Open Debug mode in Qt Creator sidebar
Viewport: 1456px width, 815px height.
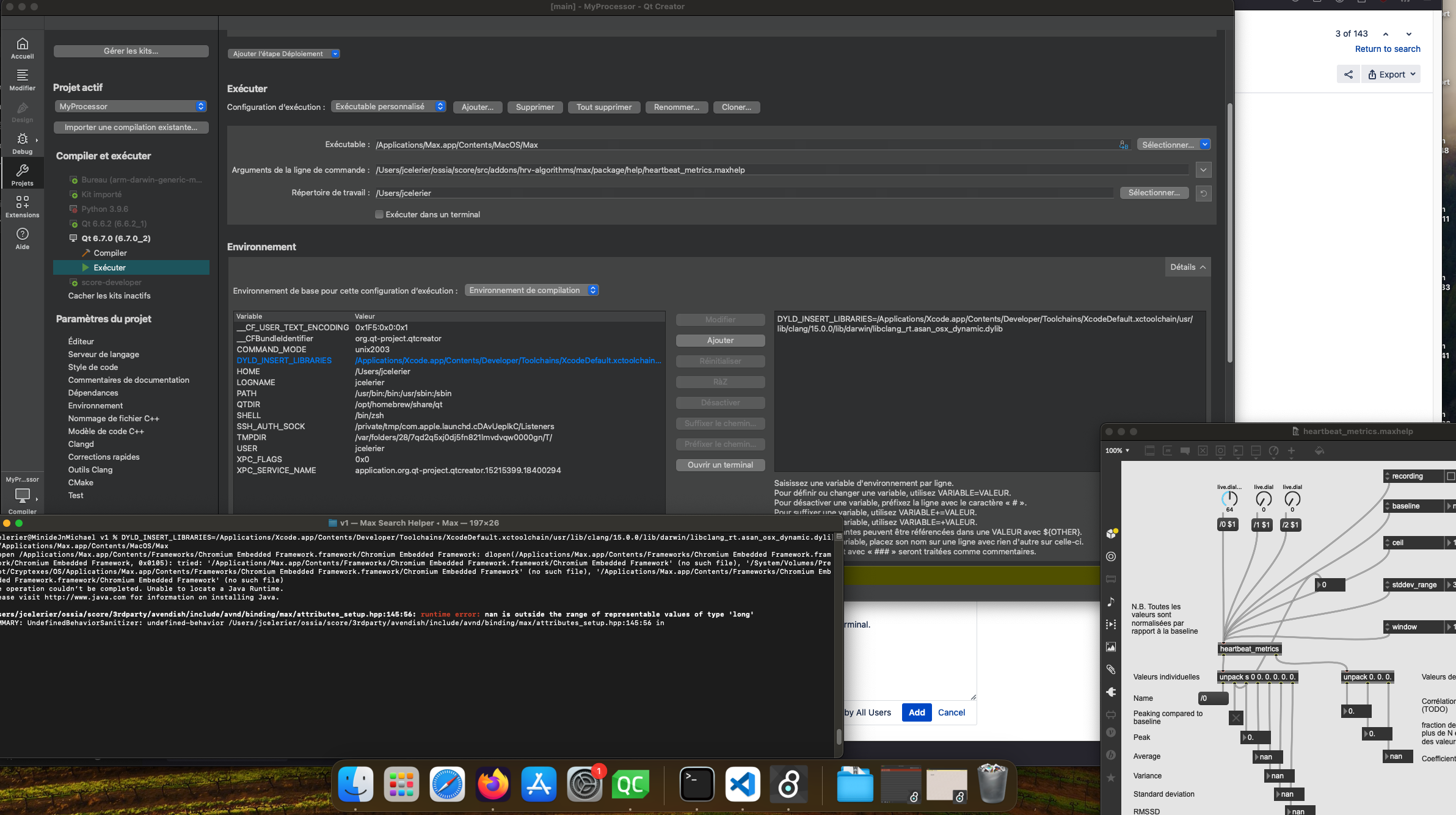point(22,143)
